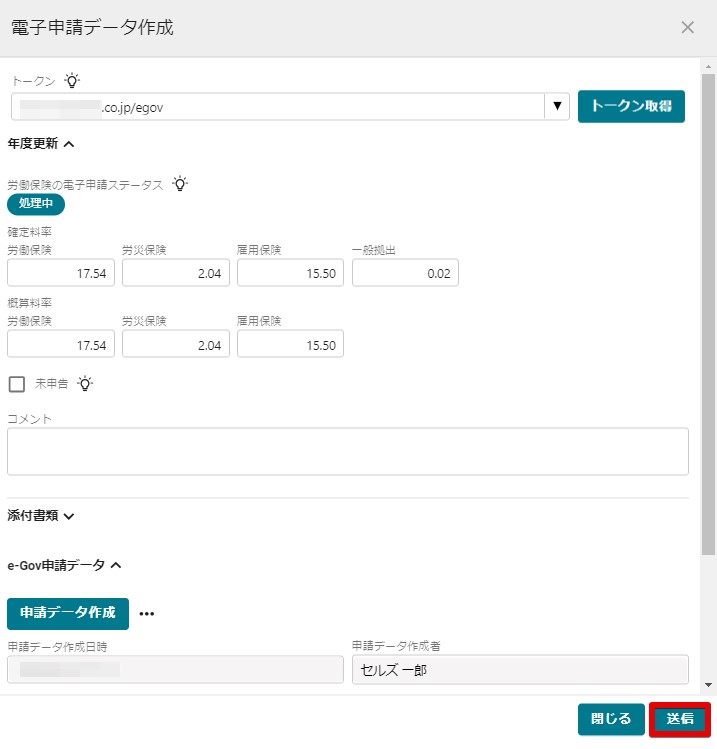This screenshot has width=717, height=749.
Task: Edit the 確定料率 労働保険 field
Action: click(61, 273)
